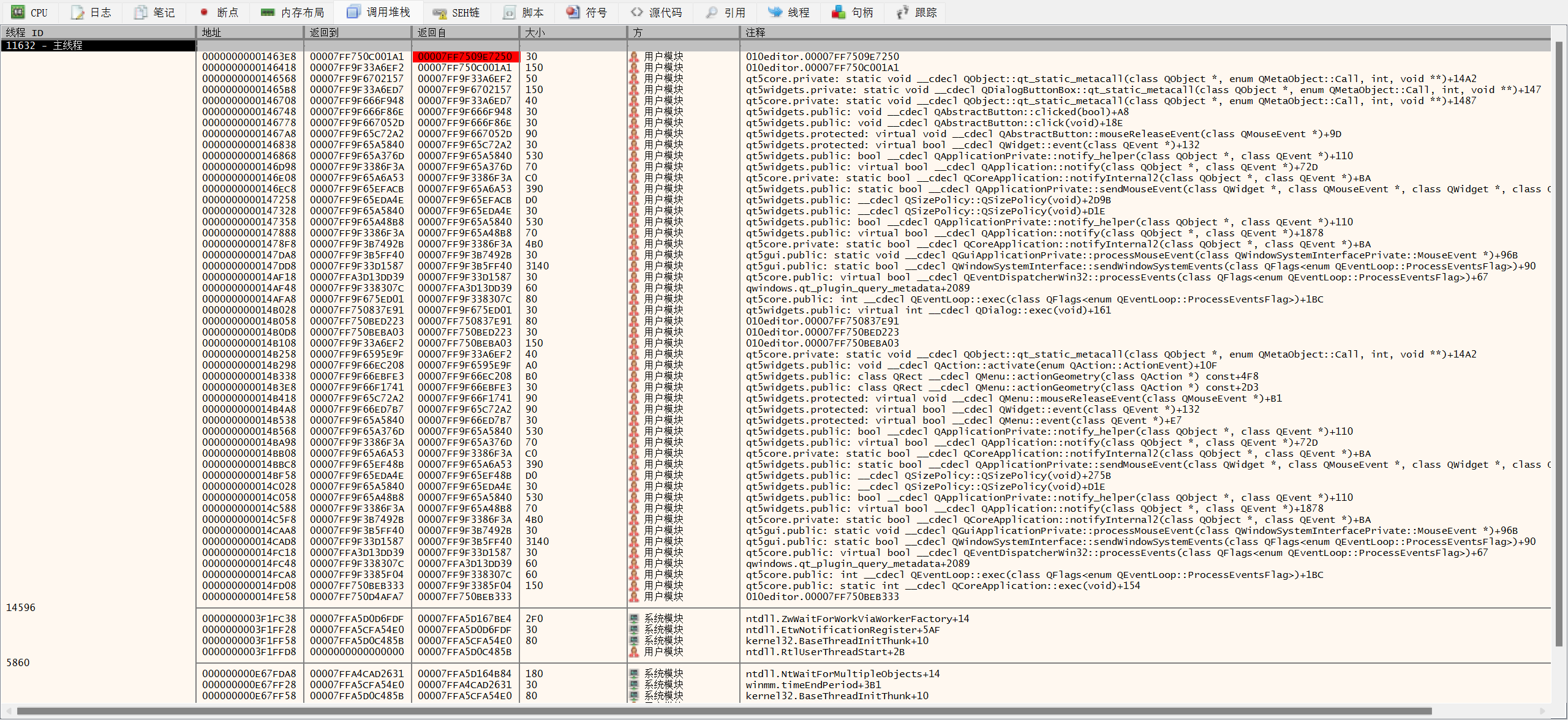
Task: Click the red highlighted address 00007FF7509E7250
Action: point(465,56)
